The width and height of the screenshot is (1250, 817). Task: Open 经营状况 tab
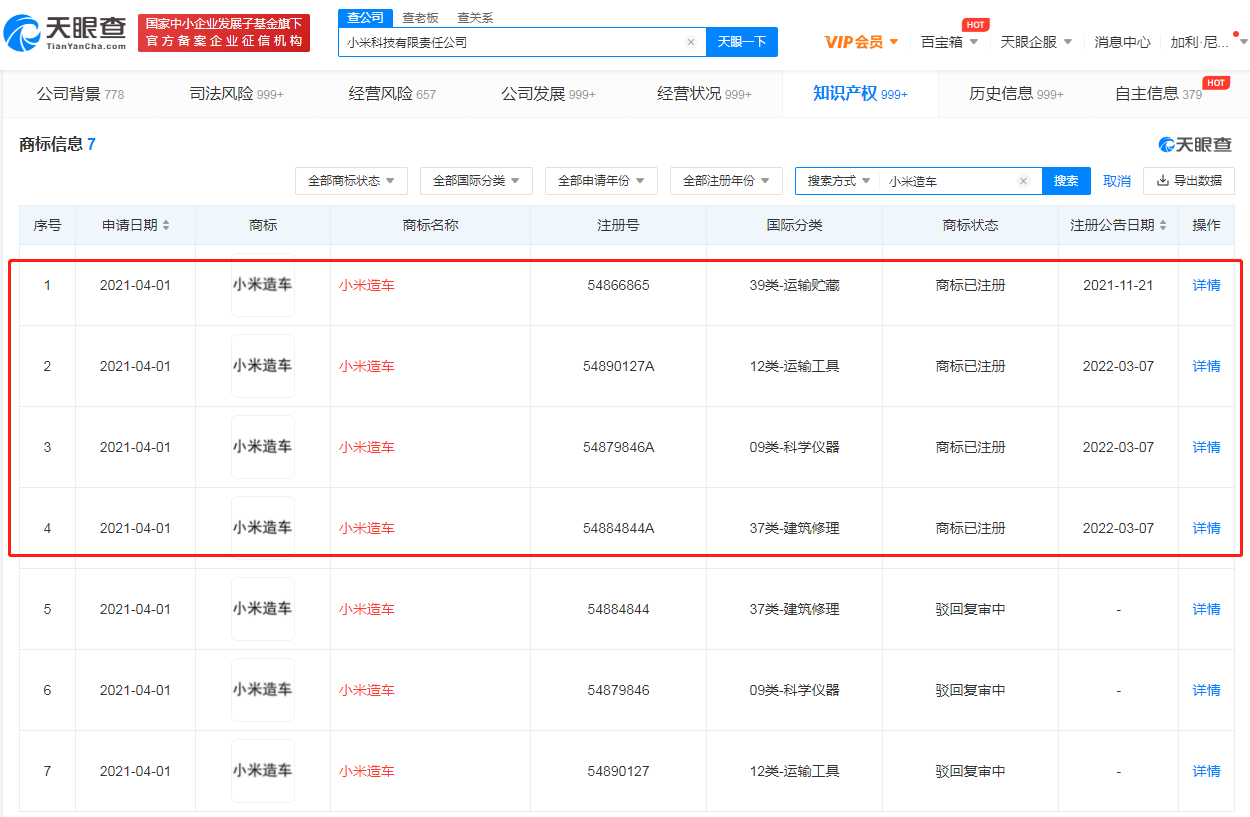click(704, 94)
